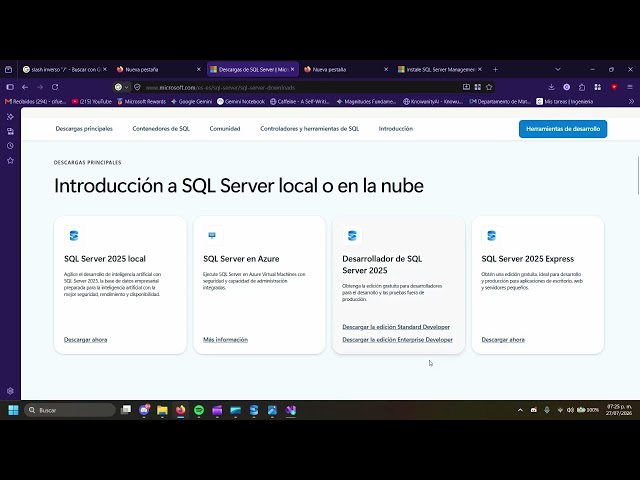Click 'Más información' under SQL Server en Azure
Screen dimensions: 640x480
[225, 340]
